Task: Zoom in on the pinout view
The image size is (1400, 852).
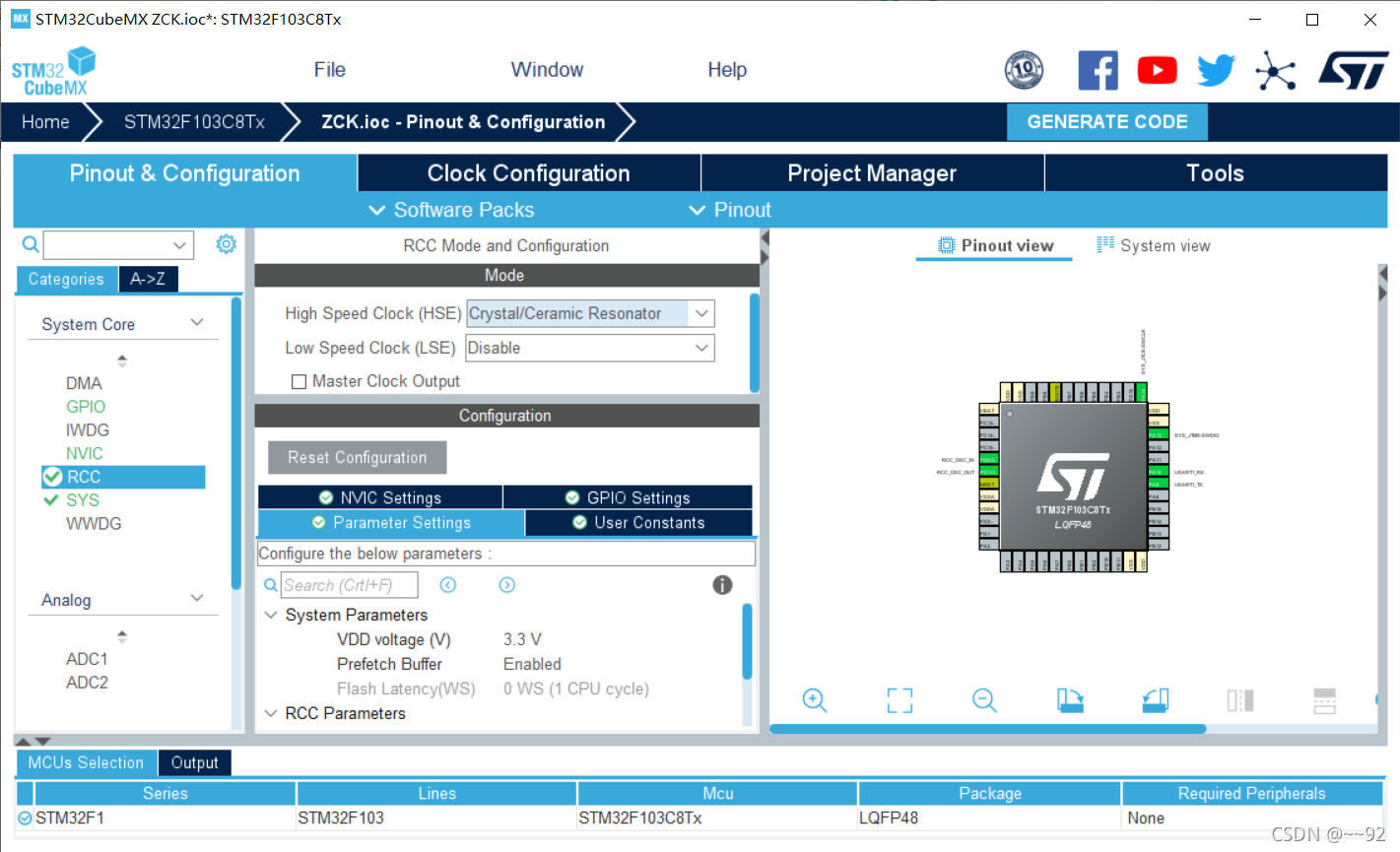Action: [x=815, y=700]
